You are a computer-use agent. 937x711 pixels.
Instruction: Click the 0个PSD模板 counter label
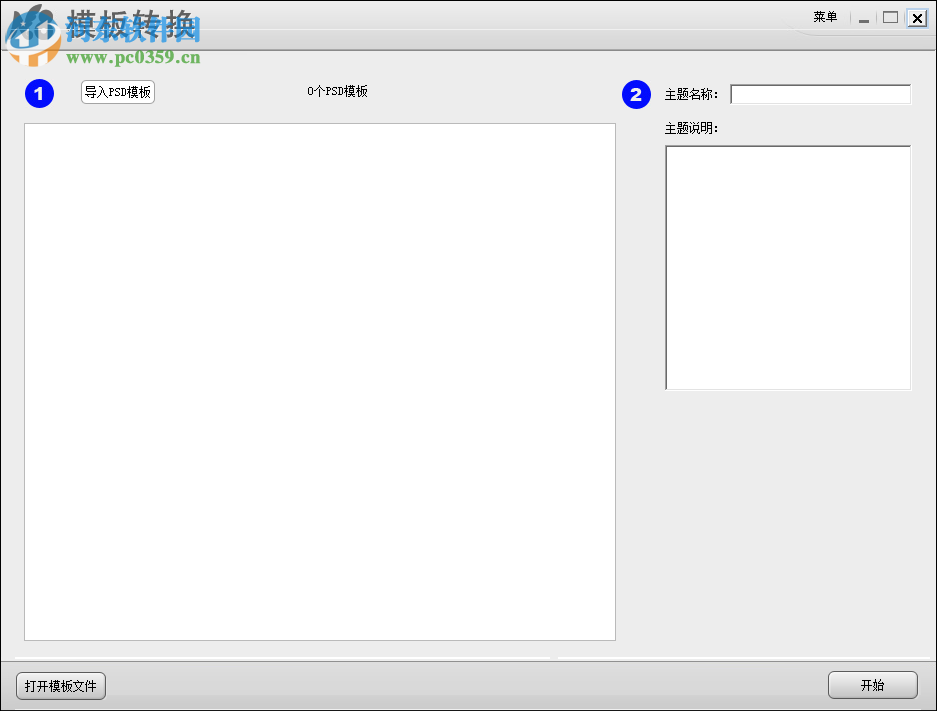click(x=337, y=91)
